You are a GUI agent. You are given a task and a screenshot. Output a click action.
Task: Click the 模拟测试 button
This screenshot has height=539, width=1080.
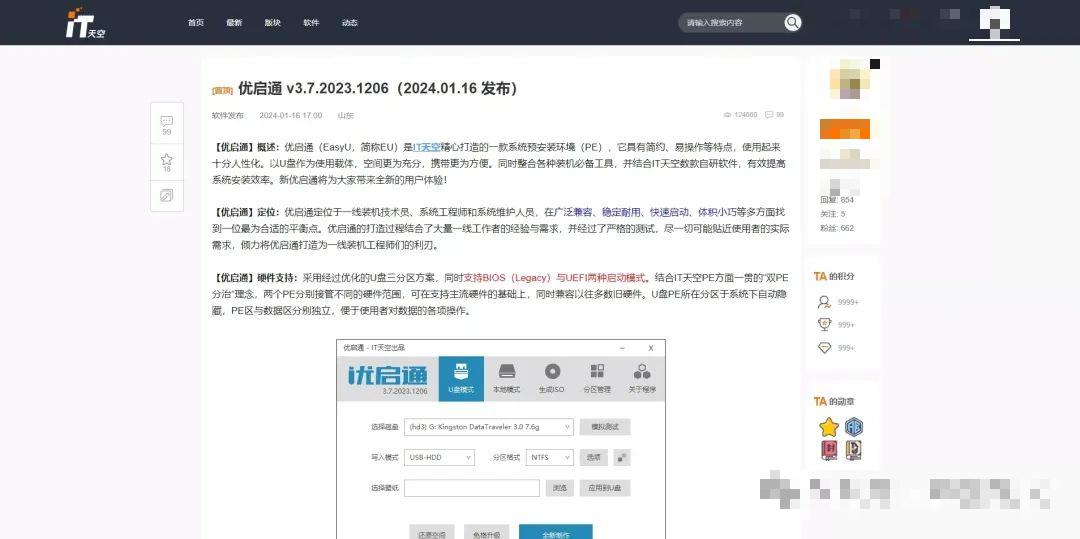[605, 427]
